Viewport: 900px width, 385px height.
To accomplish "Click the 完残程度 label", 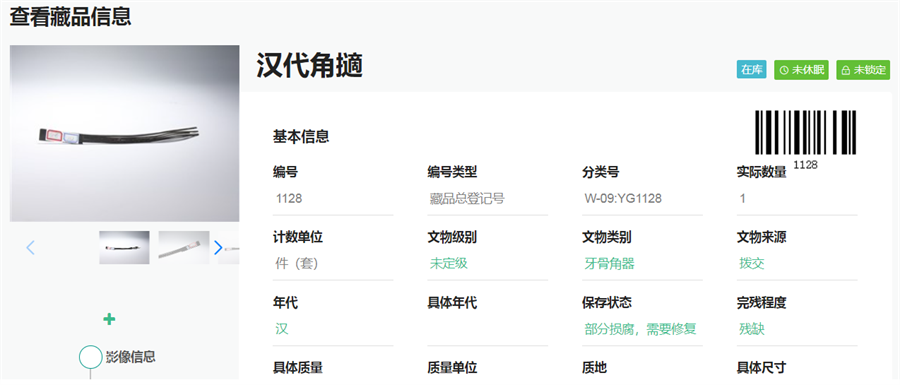I will 762,302.
